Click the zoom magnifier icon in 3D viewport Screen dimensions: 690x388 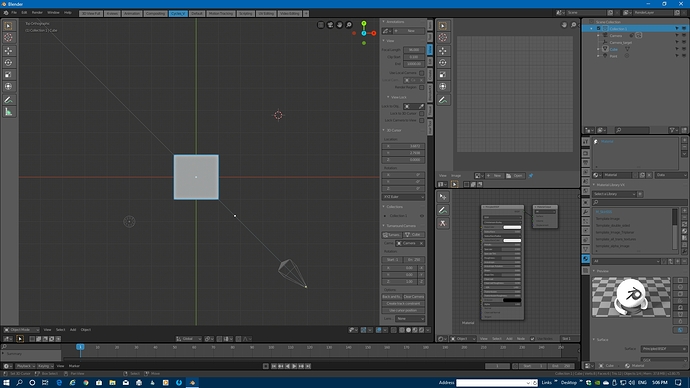click(x=349, y=25)
